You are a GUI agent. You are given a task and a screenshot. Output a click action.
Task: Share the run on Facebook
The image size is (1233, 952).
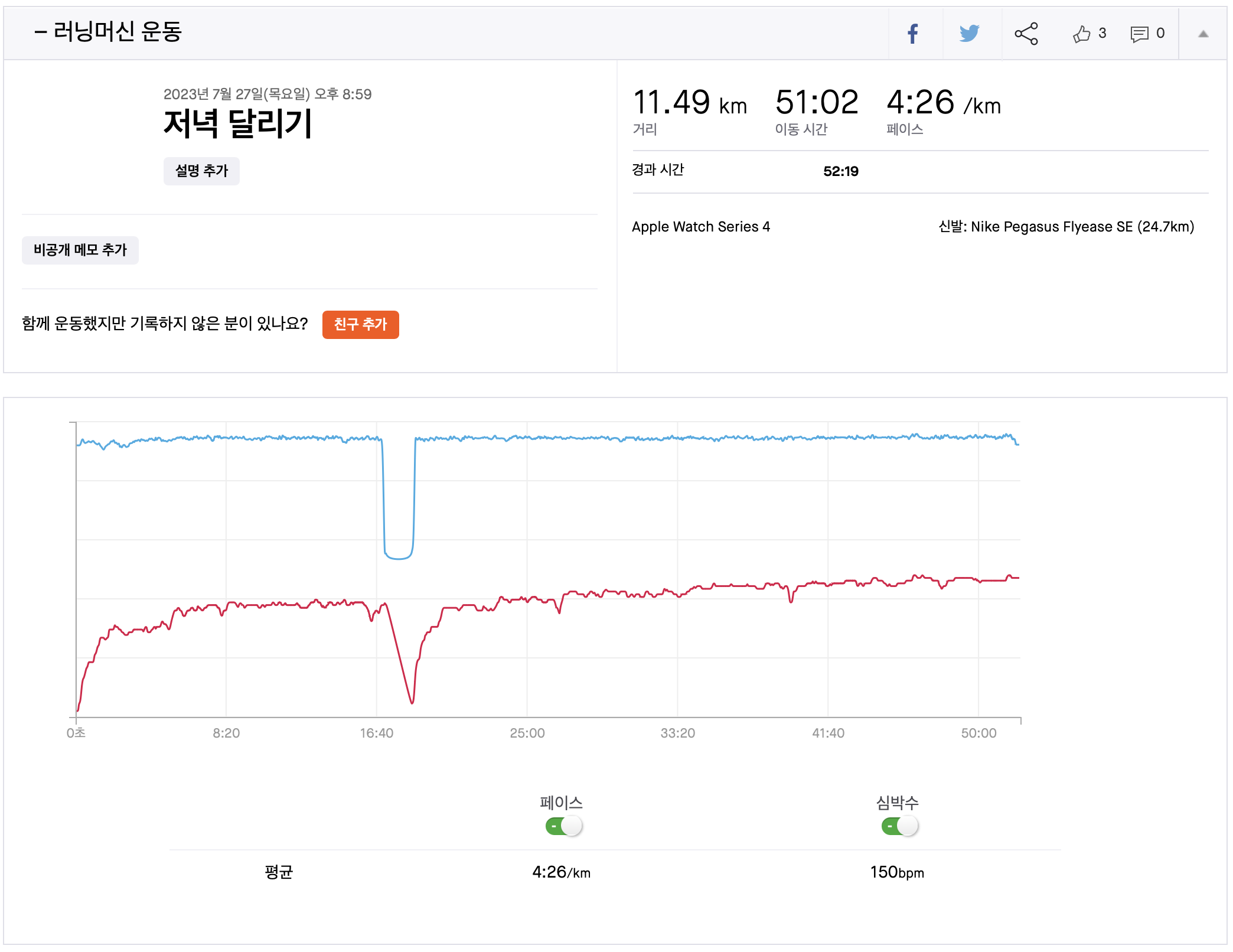pyautogui.click(x=913, y=34)
